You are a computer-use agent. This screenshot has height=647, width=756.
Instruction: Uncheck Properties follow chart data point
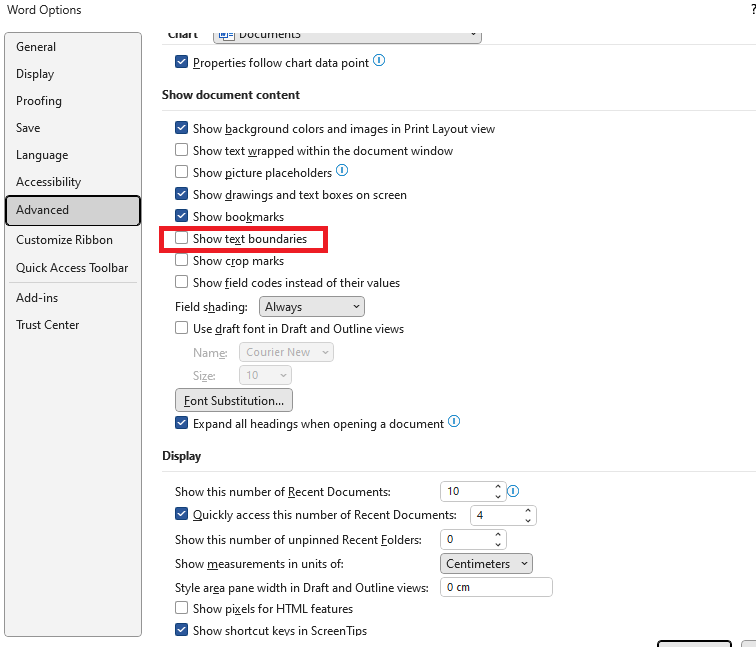click(x=181, y=62)
